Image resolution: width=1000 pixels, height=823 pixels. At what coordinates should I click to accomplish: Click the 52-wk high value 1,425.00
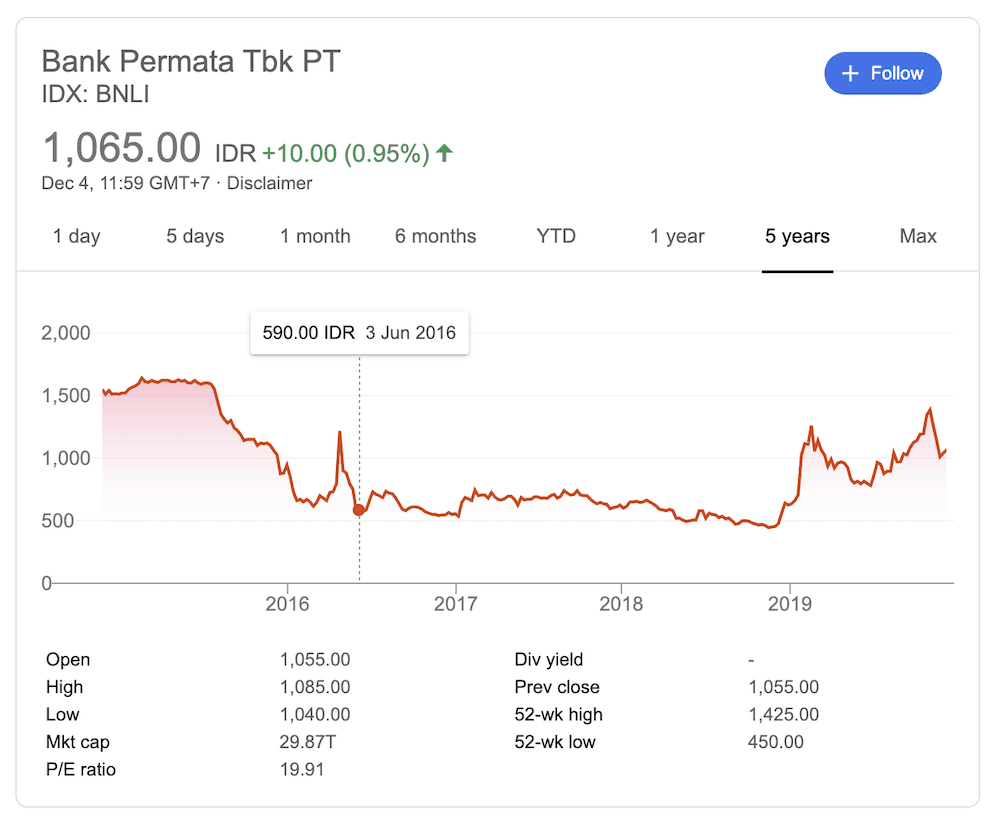[784, 714]
